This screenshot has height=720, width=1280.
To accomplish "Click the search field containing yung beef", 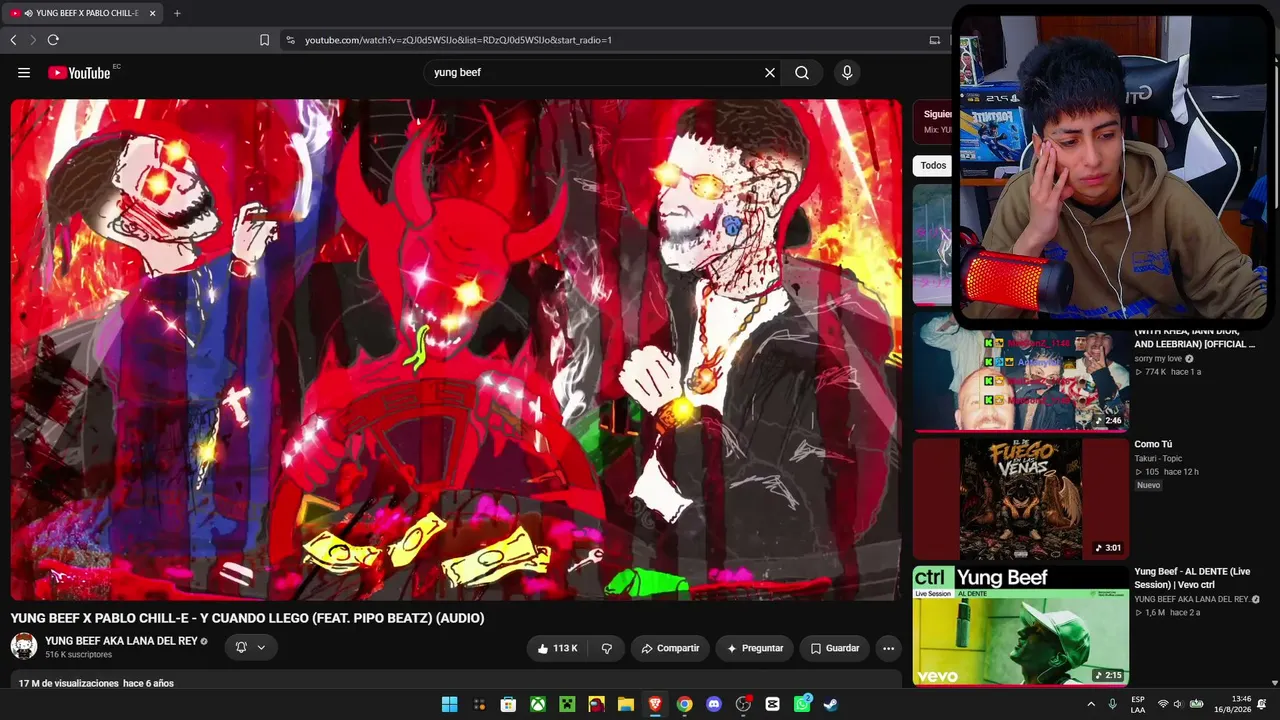I will tap(595, 73).
